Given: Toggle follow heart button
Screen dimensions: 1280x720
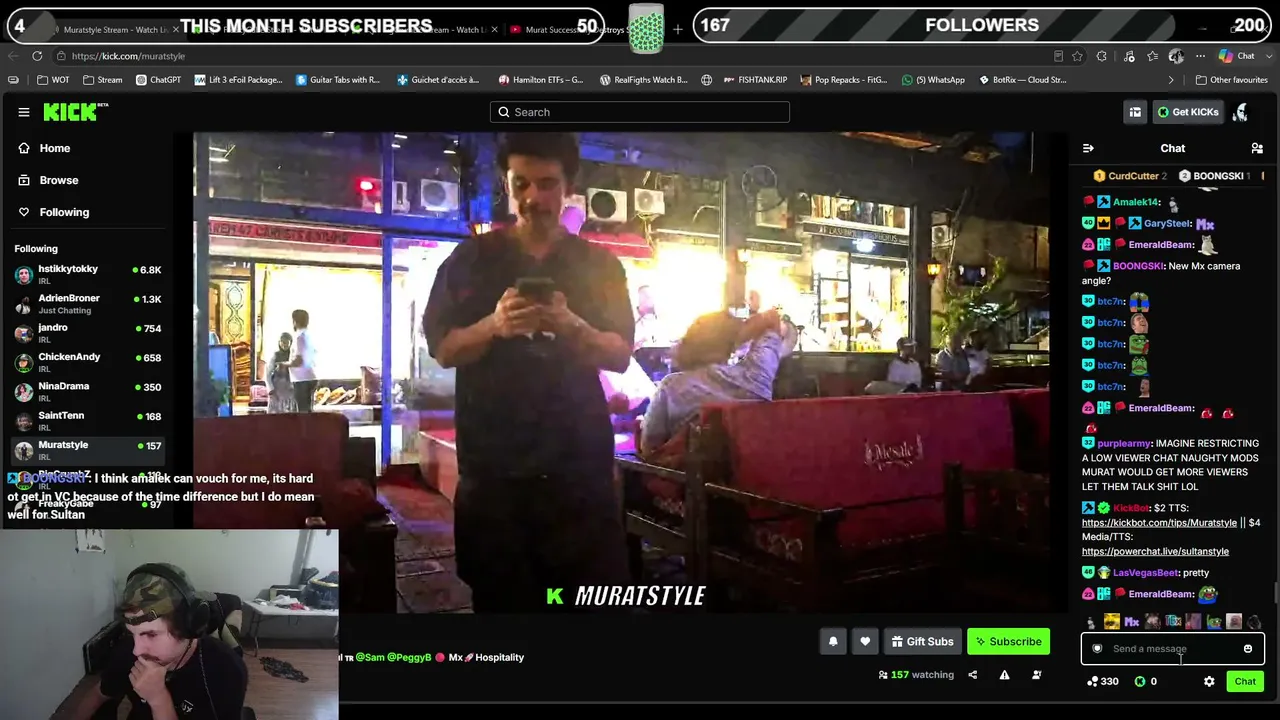Looking at the screenshot, I should (x=865, y=642).
